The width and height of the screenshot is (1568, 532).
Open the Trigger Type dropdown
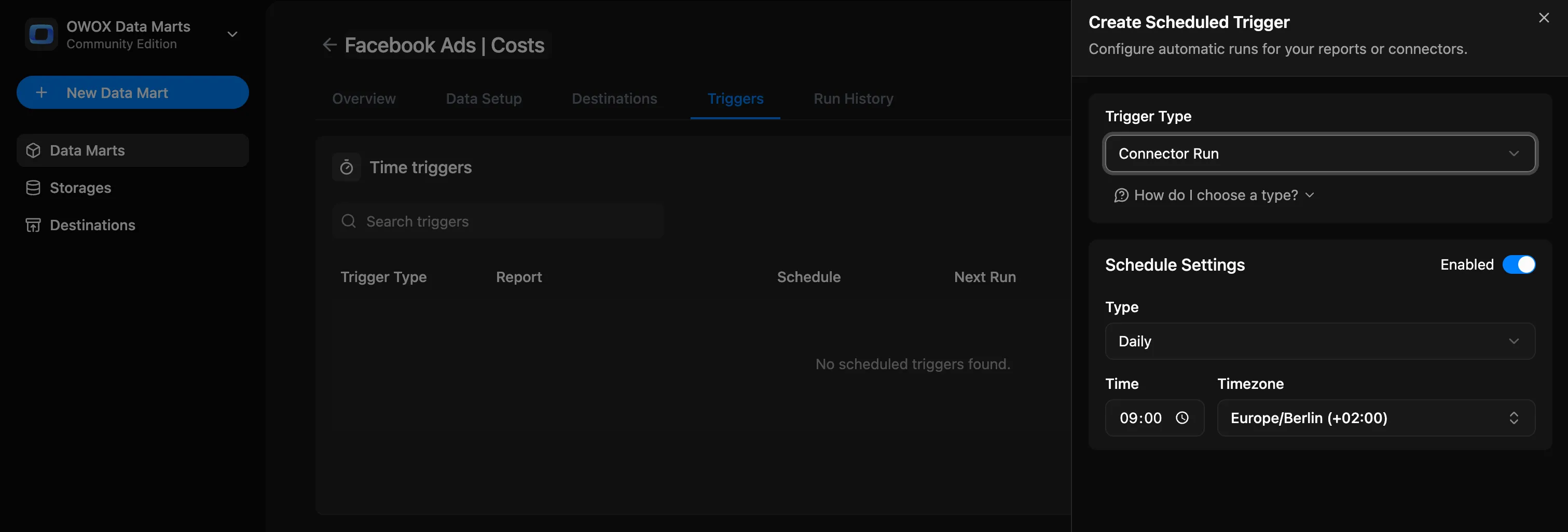pyautogui.click(x=1319, y=153)
